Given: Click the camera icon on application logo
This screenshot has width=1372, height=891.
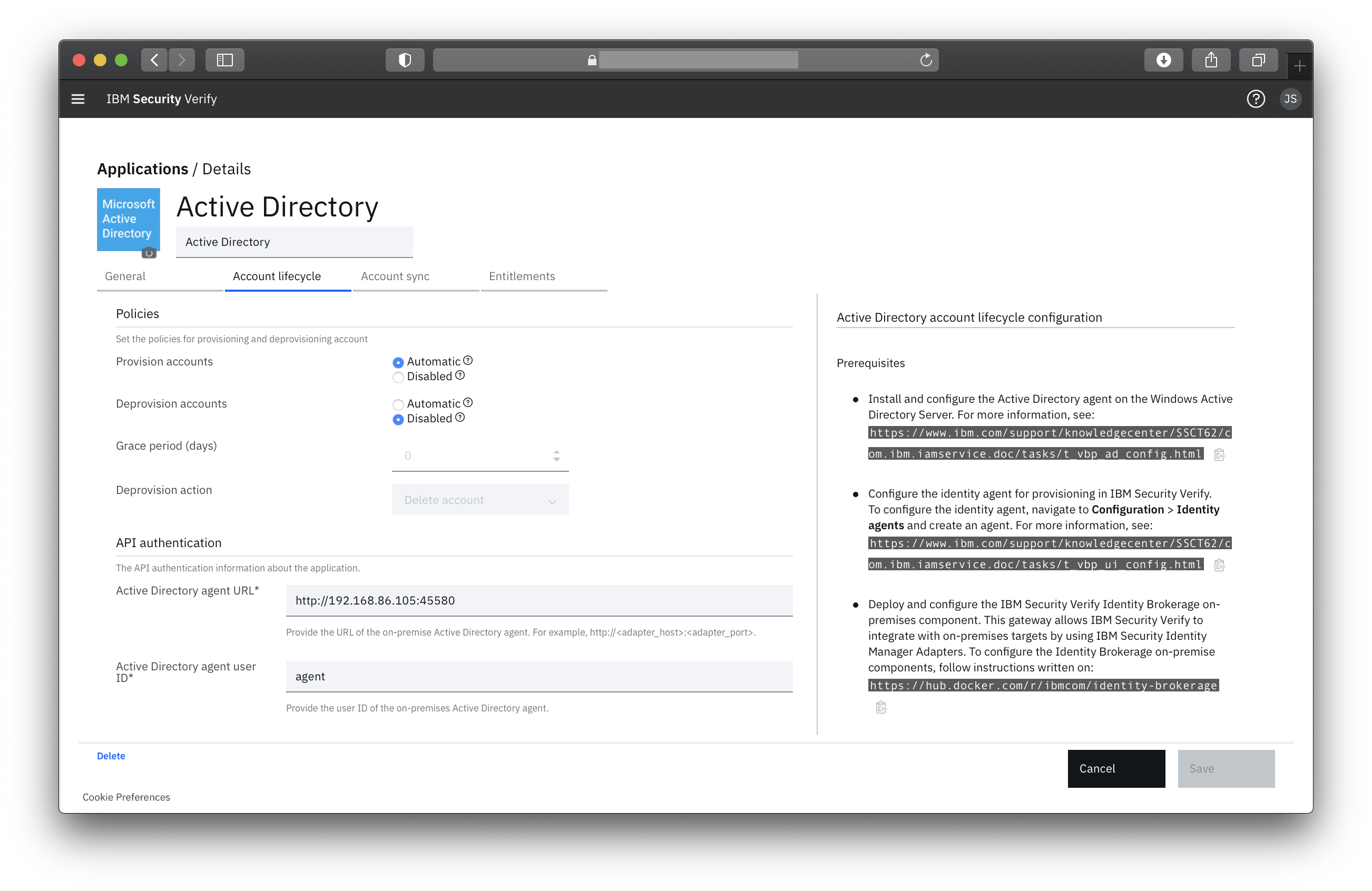Looking at the screenshot, I should 149,252.
